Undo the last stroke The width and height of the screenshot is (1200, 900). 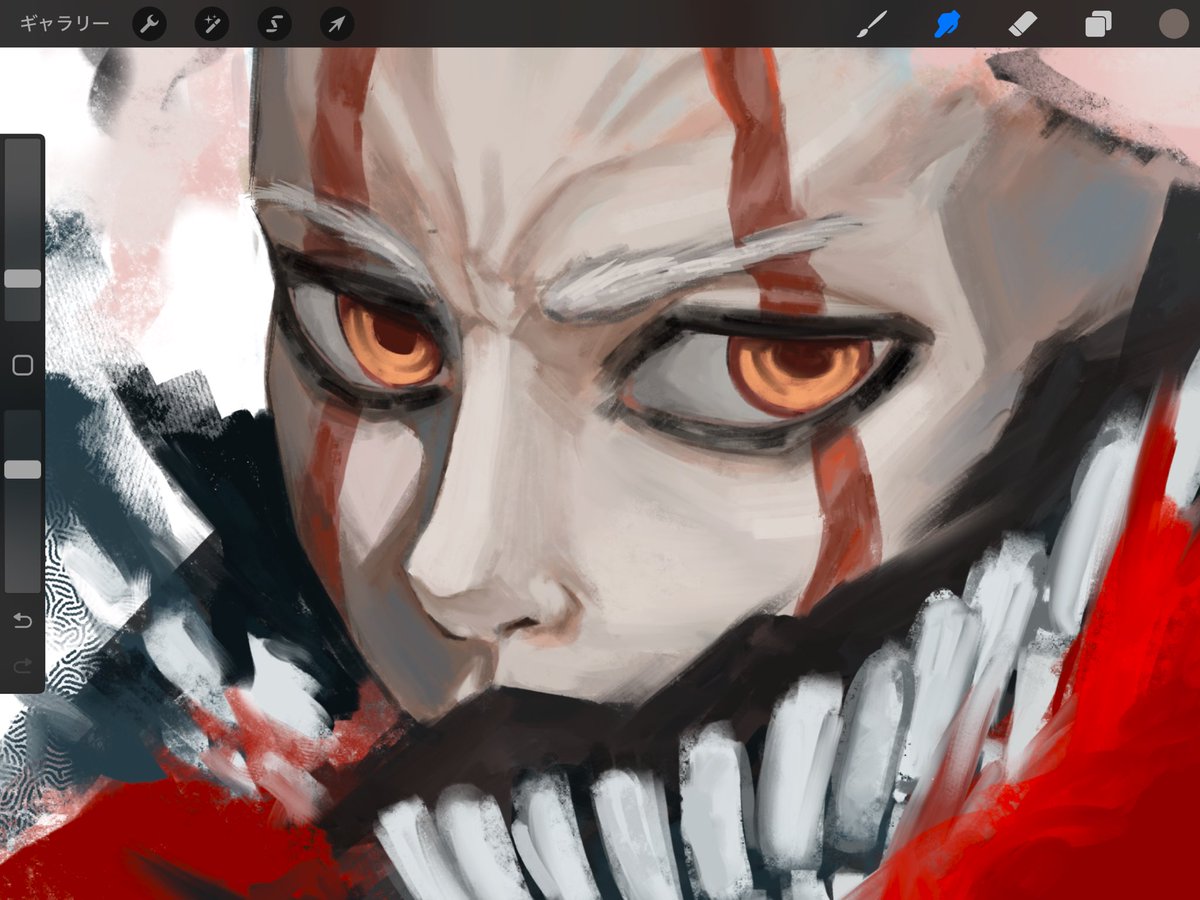click(x=22, y=621)
